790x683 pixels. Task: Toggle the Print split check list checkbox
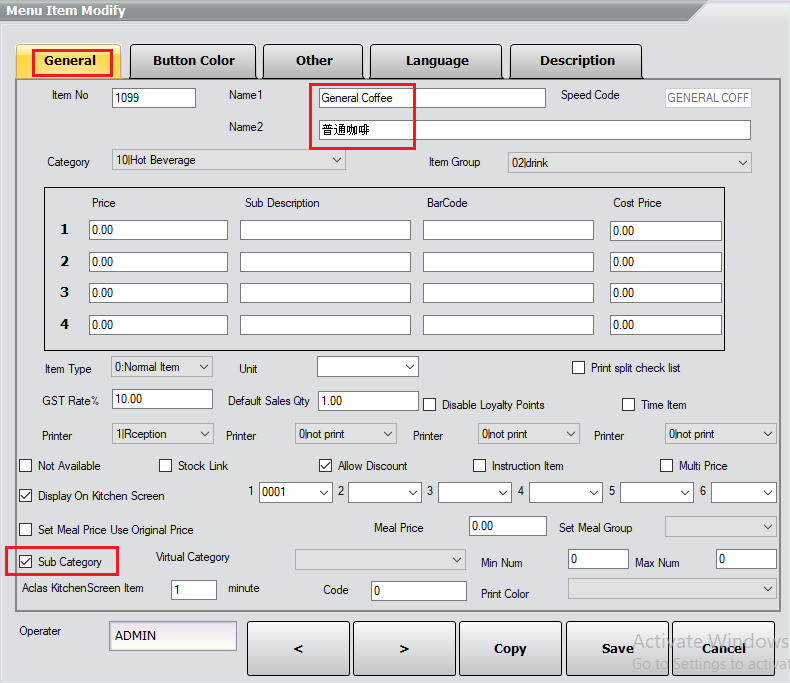click(x=578, y=368)
